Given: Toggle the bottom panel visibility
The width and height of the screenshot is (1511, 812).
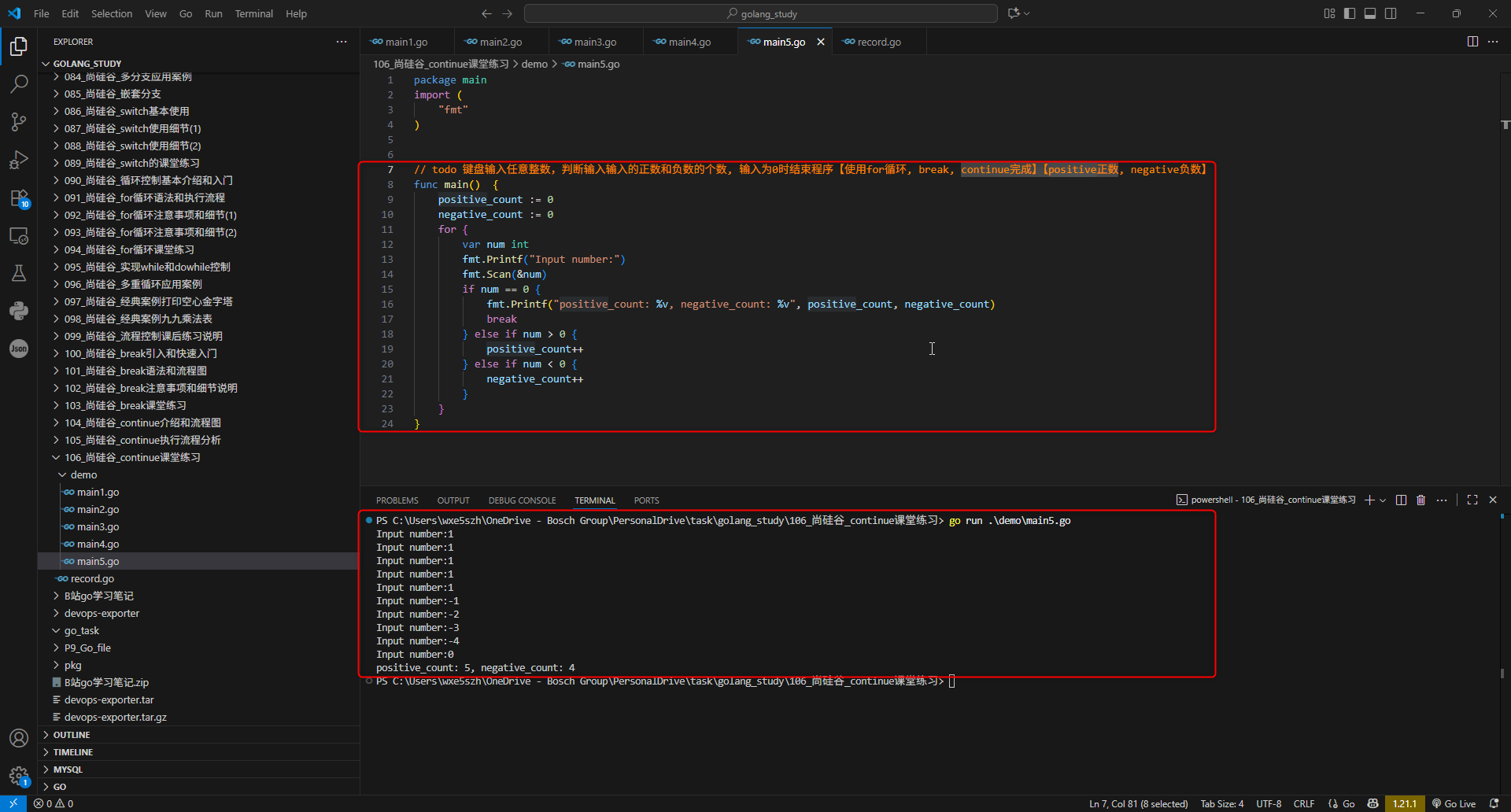Looking at the screenshot, I should [x=1370, y=13].
